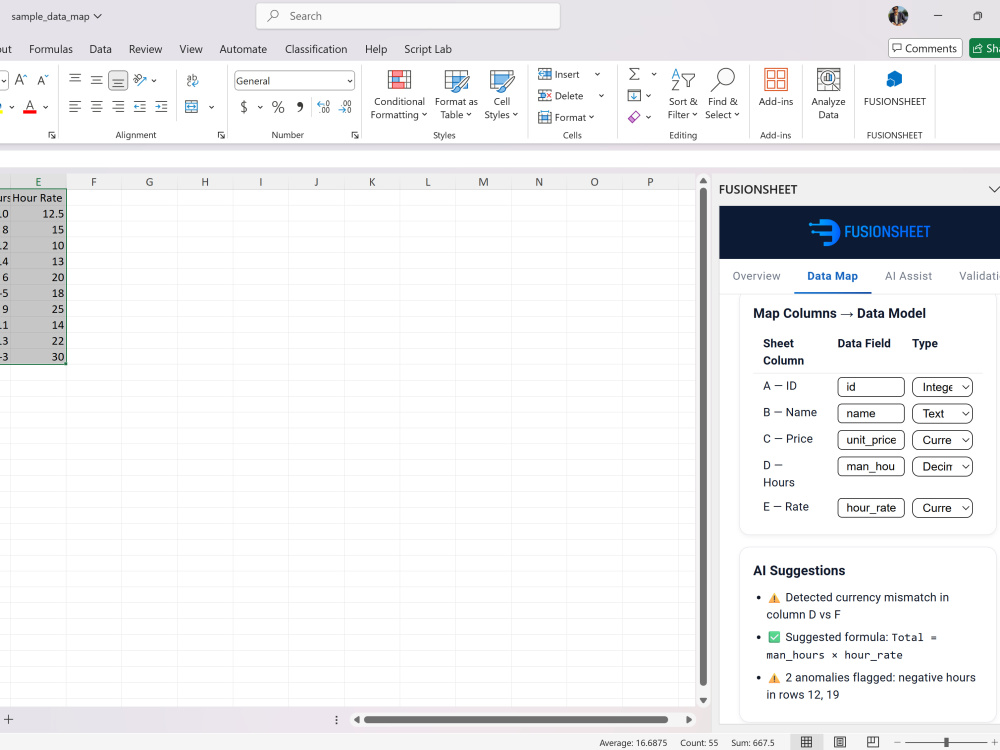Open the Automate tab
Image resolution: width=1000 pixels, height=750 pixels.
coord(243,49)
